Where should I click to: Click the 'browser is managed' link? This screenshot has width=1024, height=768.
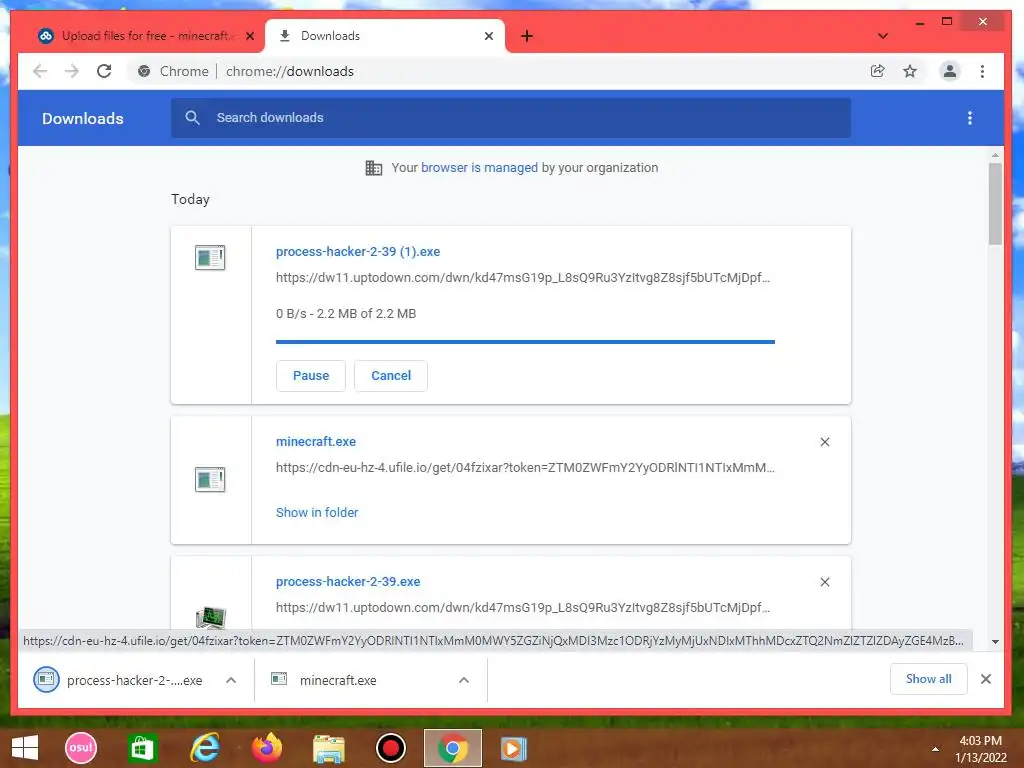tap(479, 167)
